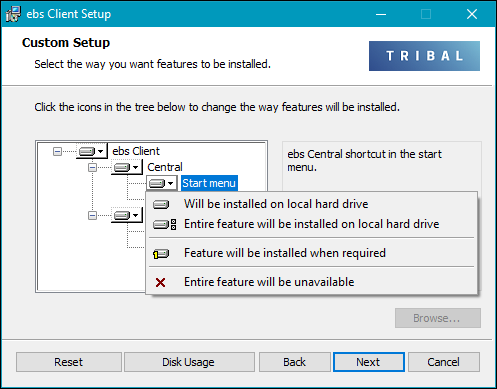Screen dimensions: 497x389
Task: Go Back to the previous step
Action: click(x=295, y=362)
